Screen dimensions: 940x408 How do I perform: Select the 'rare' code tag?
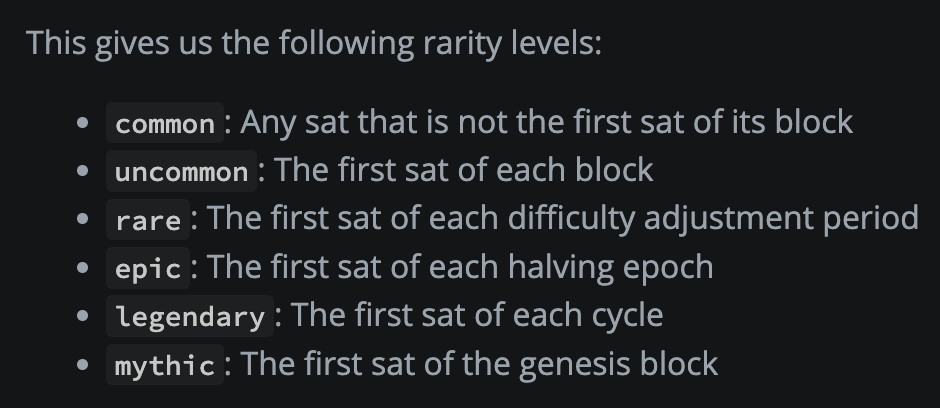pyautogui.click(x=148, y=219)
